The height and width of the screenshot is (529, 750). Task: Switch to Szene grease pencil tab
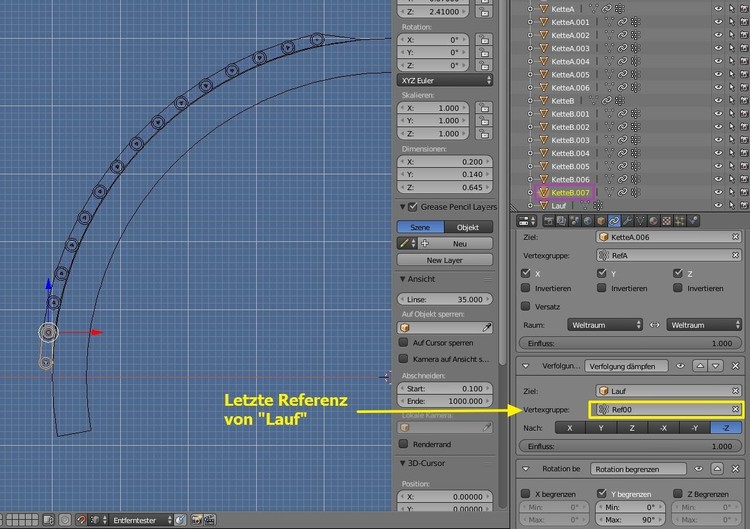point(420,227)
